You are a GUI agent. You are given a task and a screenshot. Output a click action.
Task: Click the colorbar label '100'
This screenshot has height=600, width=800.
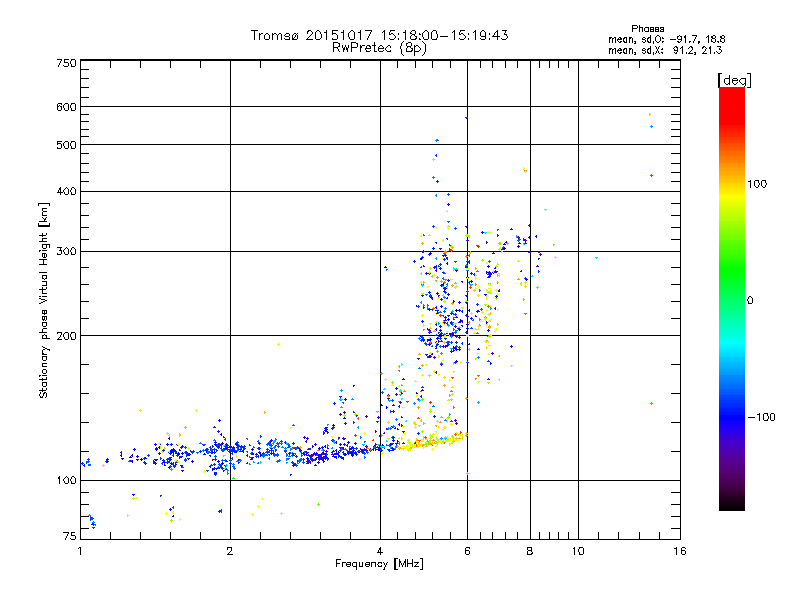pyautogui.click(x=757, y=184)
